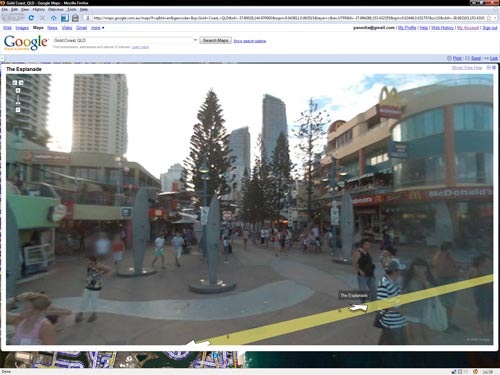Viewport: 500px width, 375px height.
Task: Collapse the left panel toggle arrow
Action: (2, 59)
